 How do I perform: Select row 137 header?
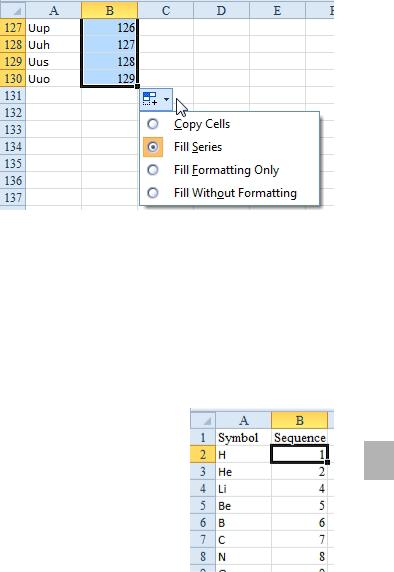click(13, 197)
